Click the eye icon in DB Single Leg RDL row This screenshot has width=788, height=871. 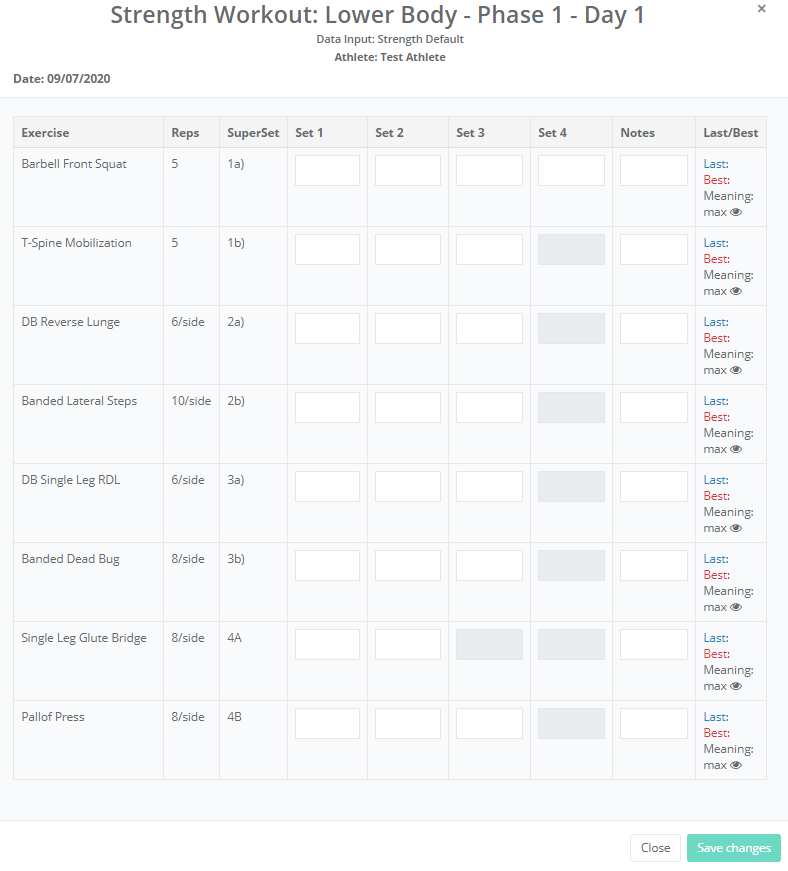[736, 528]
